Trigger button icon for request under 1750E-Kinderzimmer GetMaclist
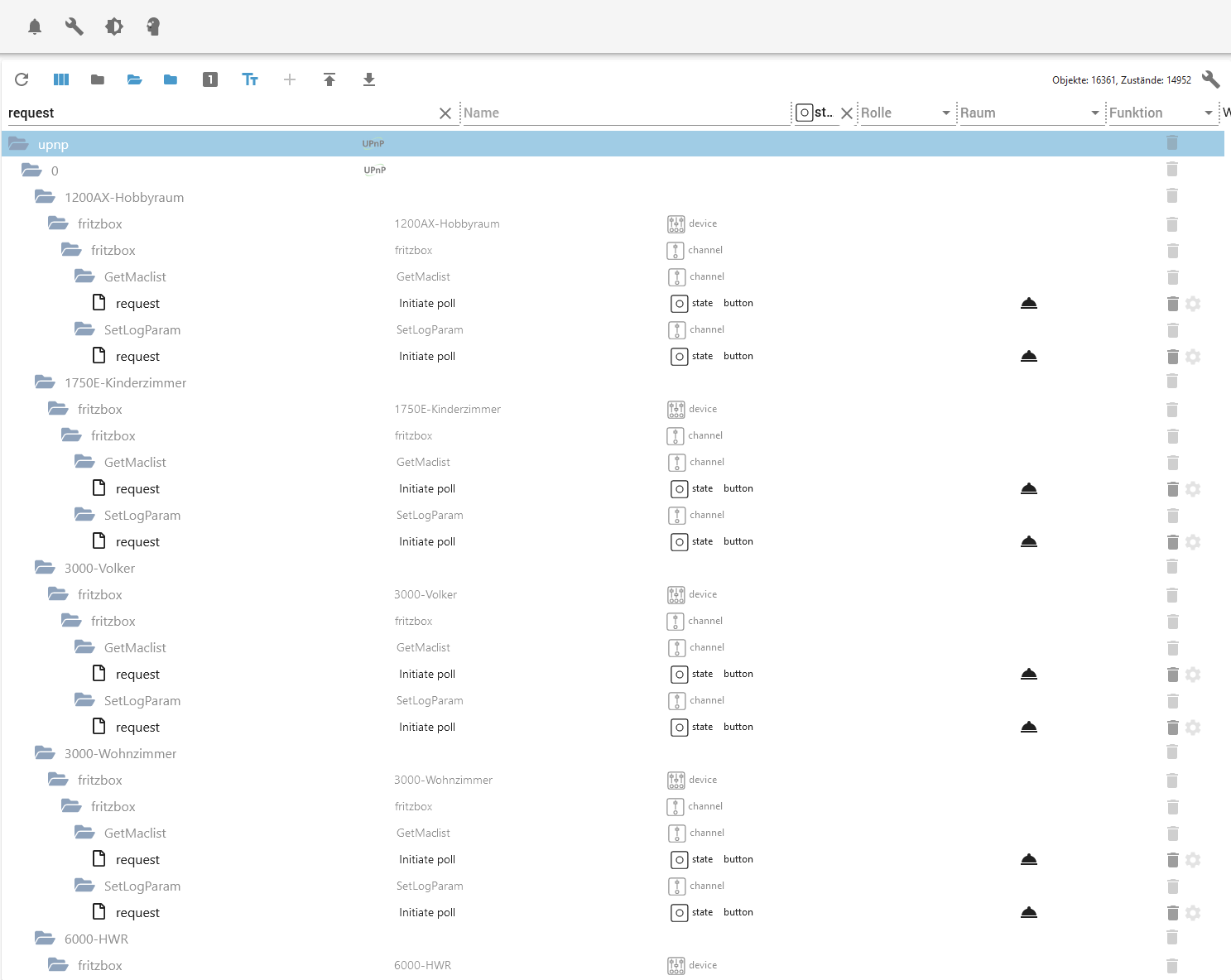 (x=1029, y=488)
